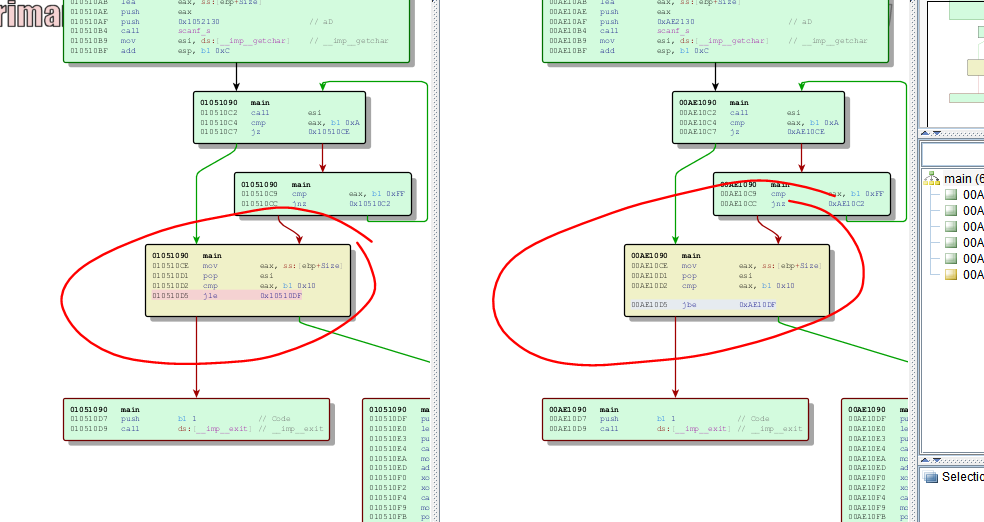
Task: Click the first green basic block icon under main
Action: [951, 194]
